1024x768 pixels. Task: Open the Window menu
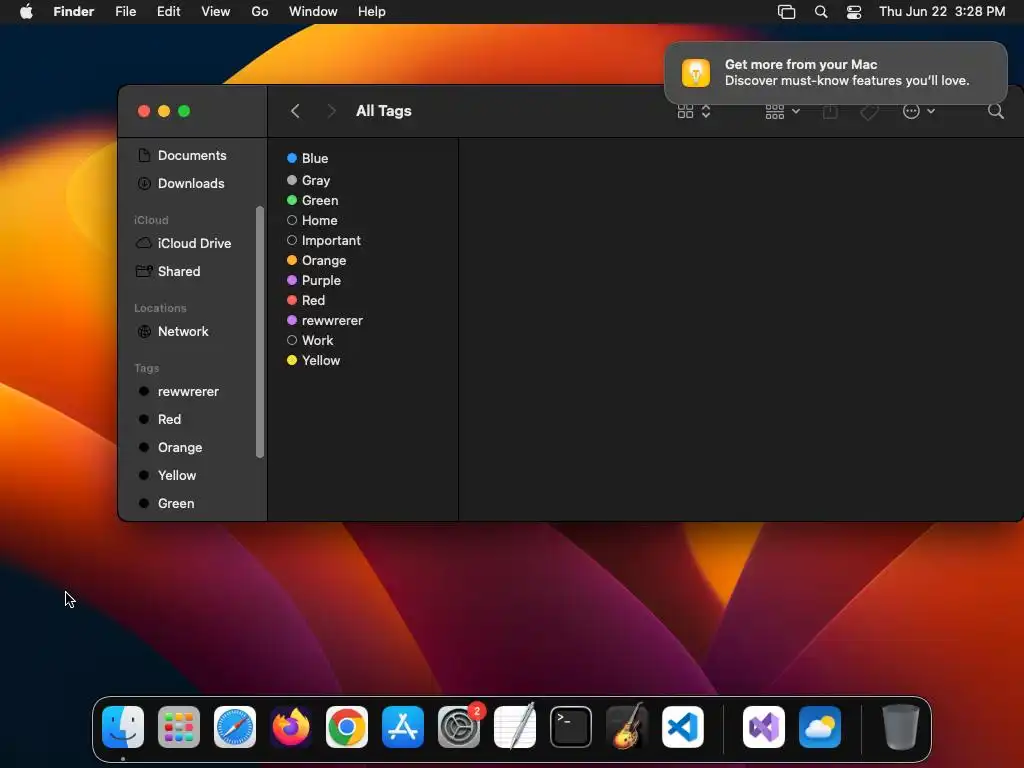[x=313, y=12]
